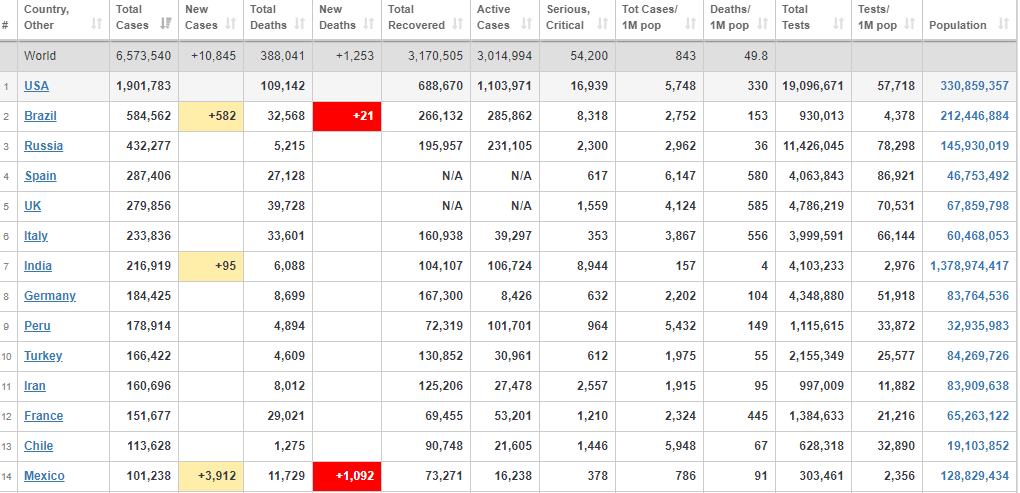Sort by the Total Recovered column arrows
The width and height of the screenshot is (1020, 493).
coord(457,25)
